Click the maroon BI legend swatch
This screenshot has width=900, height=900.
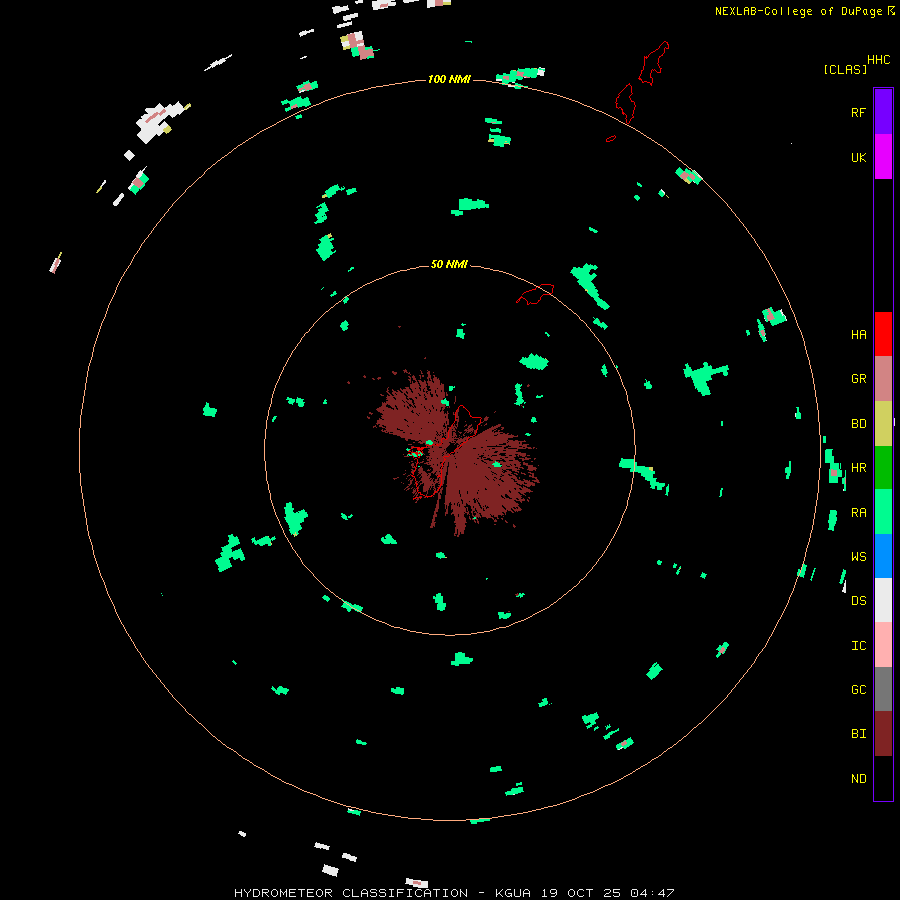[x=883, y=734]
